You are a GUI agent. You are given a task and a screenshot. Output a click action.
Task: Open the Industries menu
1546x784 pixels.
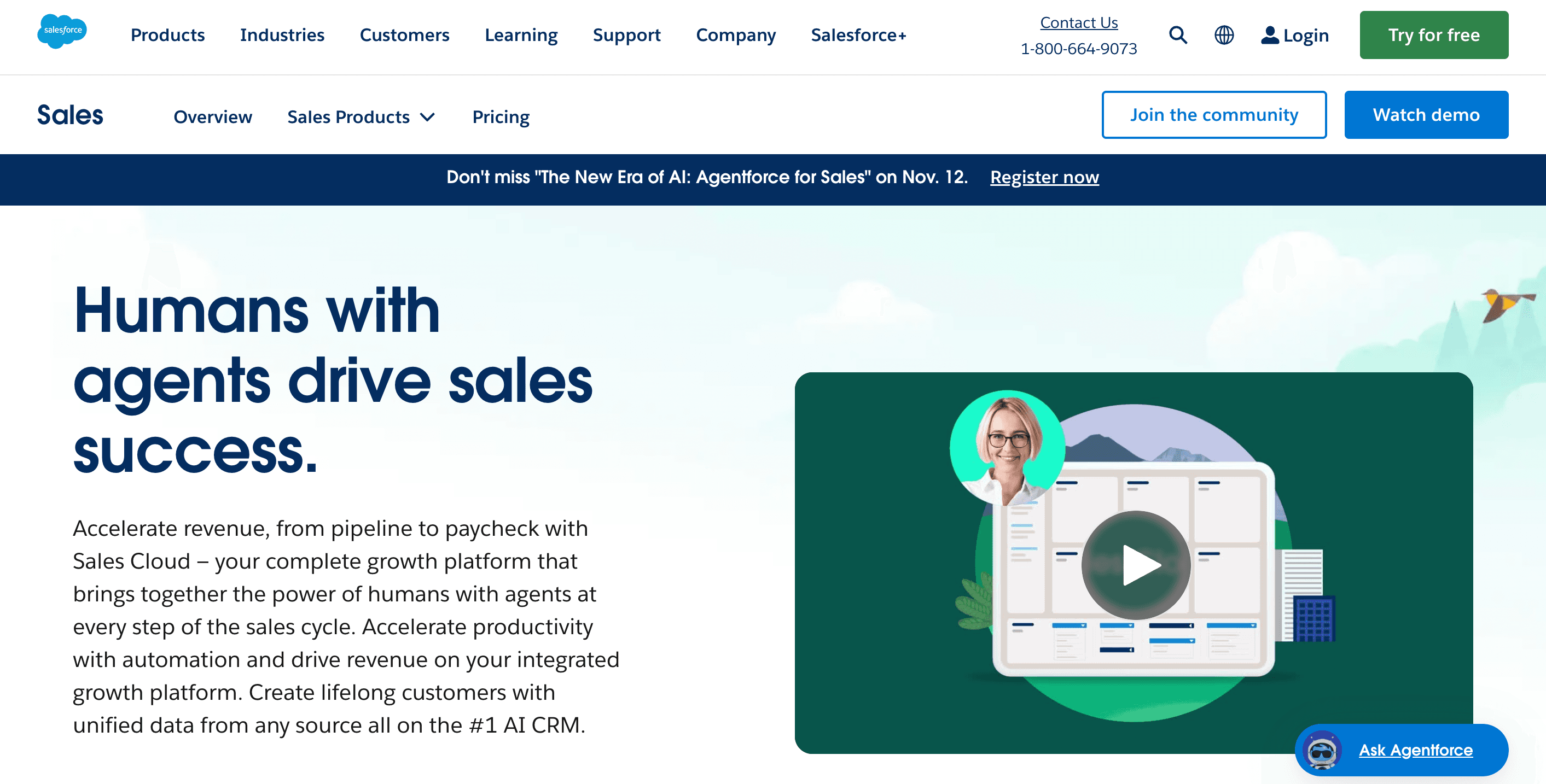click(282, 35)
